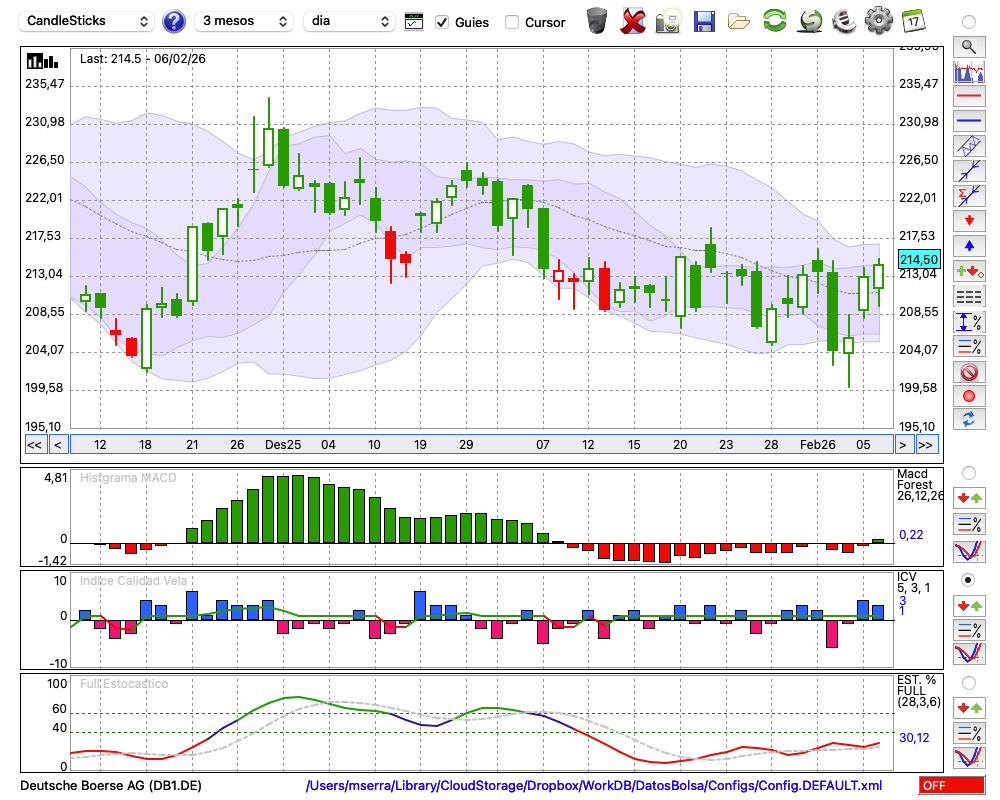
Task: Uncheck the Guies checkbox
Action: click(x=443, y=22)
